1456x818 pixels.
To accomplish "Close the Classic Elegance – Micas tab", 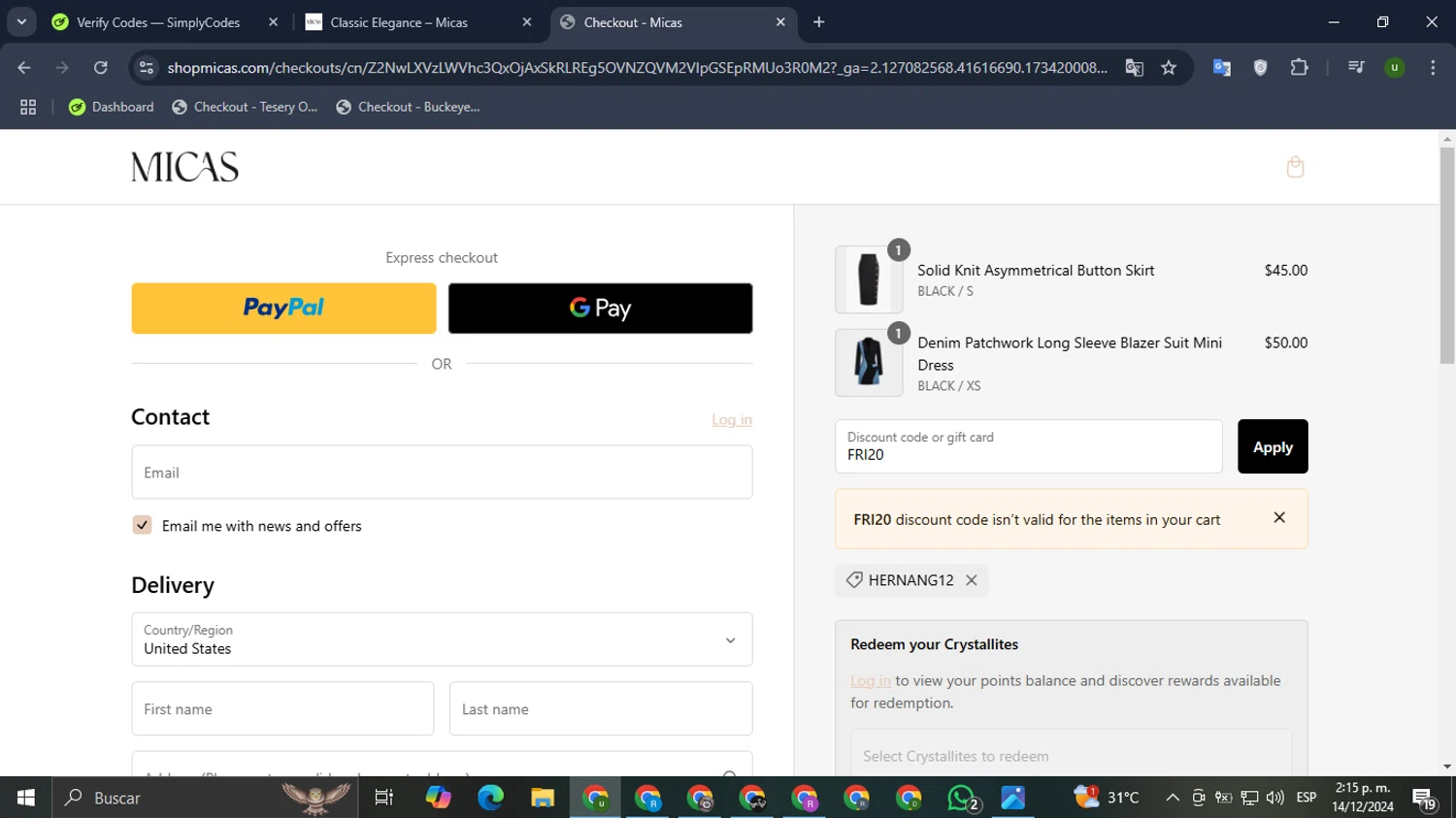I will point(527,22).
